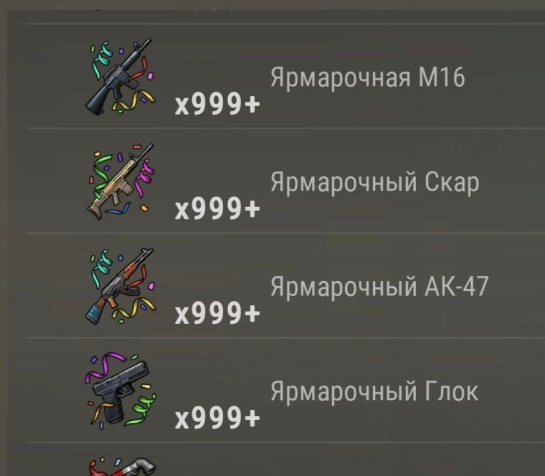The width and height of the screenshot is (545, 476).
Task: Highlight the empty row area right of Ярмарочный АК-47
Action: [x=517, y=285]
